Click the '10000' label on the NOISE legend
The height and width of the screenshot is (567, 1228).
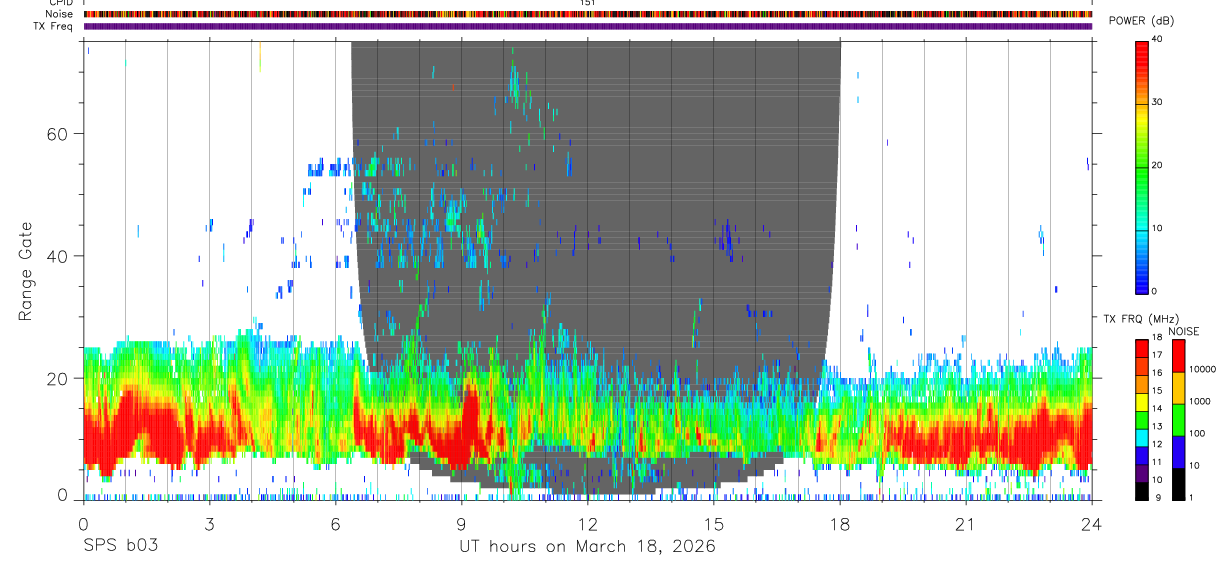pos(1202,371)
